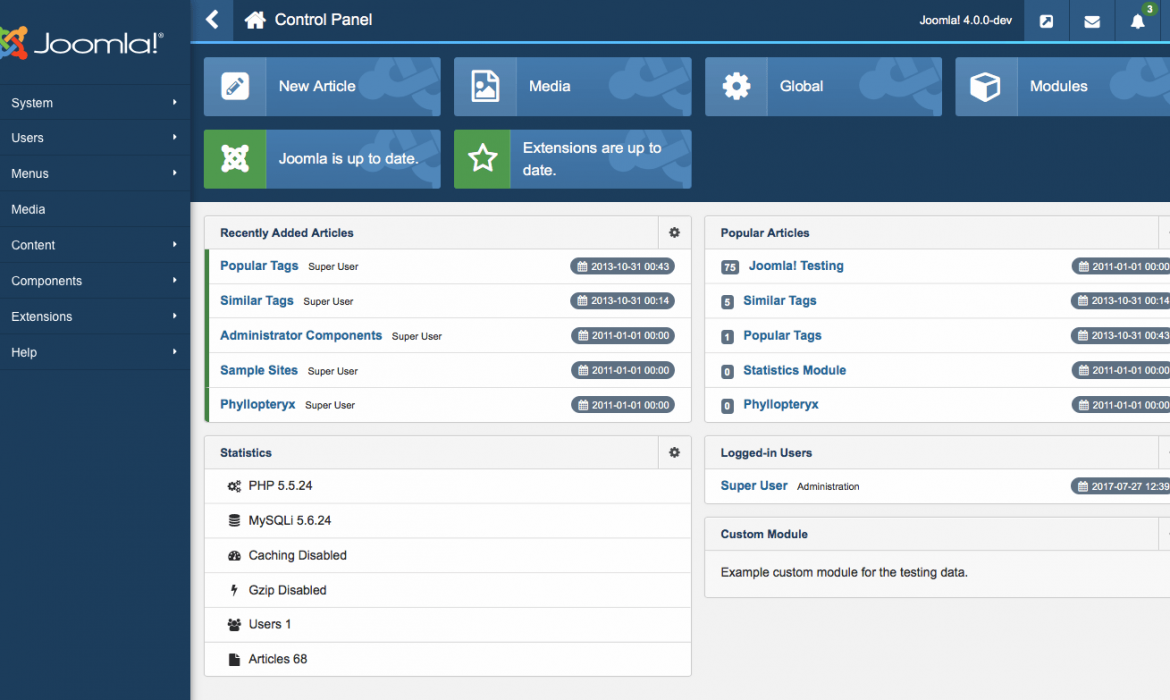Click the Media image-file icon tile

tap(485, 87)
